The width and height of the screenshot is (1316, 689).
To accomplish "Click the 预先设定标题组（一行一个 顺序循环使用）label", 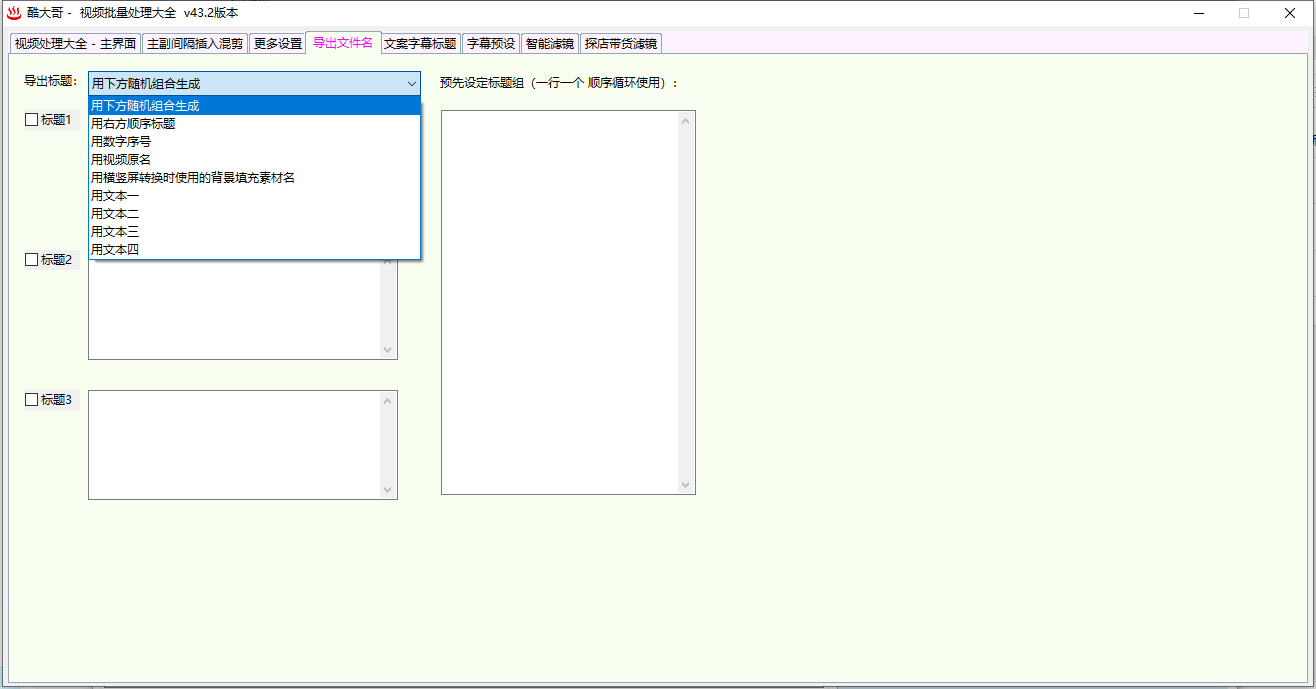I will pyautogui.click(x=559, y=82).
